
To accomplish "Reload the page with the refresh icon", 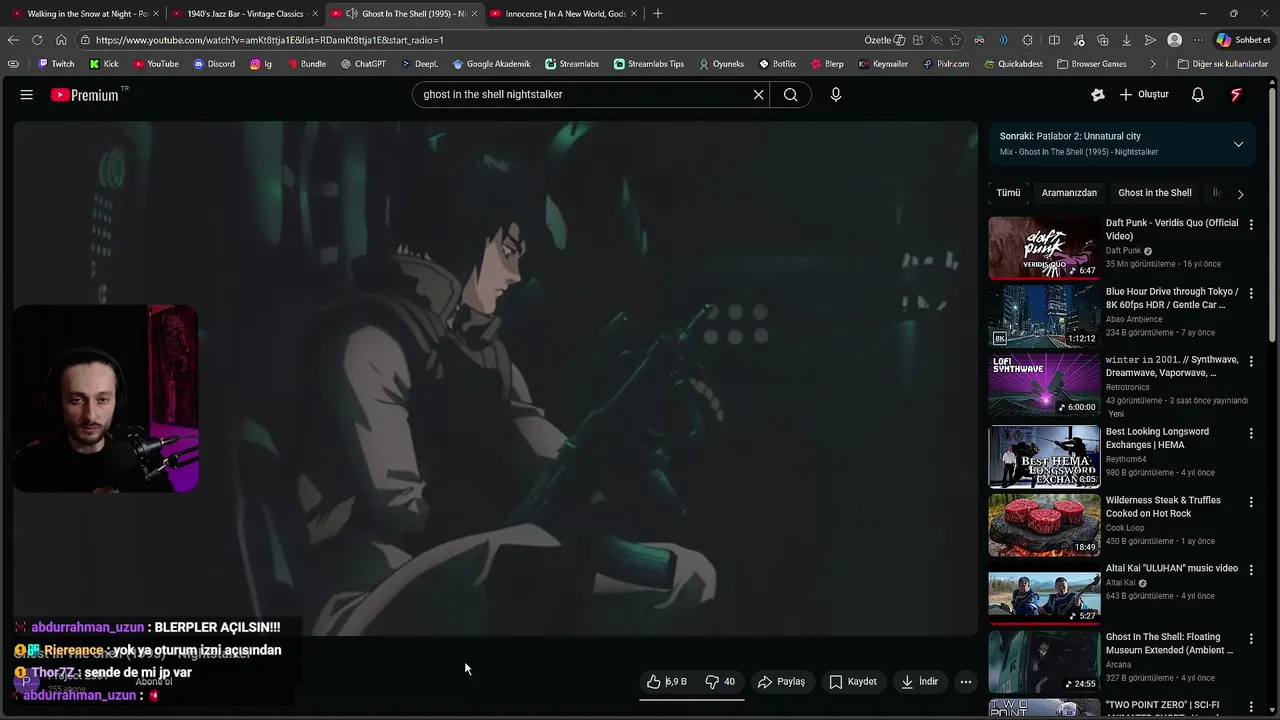I will click(x=37, y=40).
